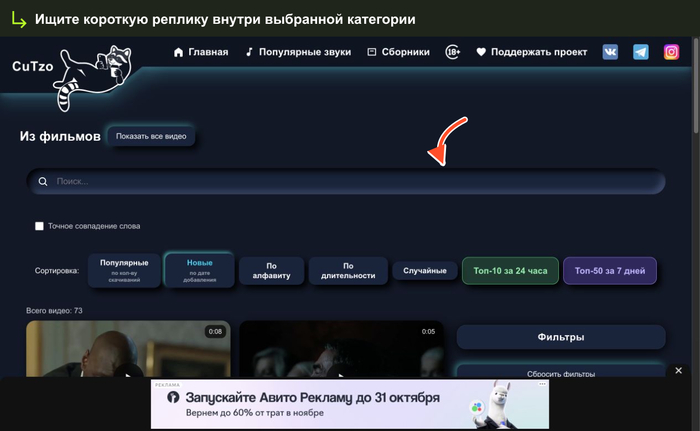Sort По длительности
This screenshot has width=700, height=431.
coord(348,271)
